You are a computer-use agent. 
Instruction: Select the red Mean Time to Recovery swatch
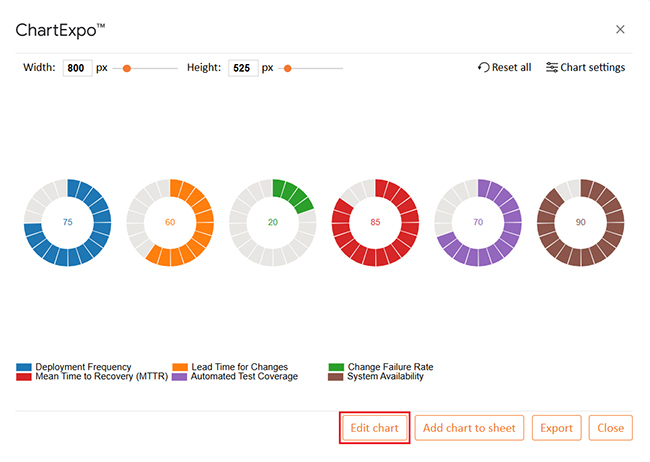point(24,377)
